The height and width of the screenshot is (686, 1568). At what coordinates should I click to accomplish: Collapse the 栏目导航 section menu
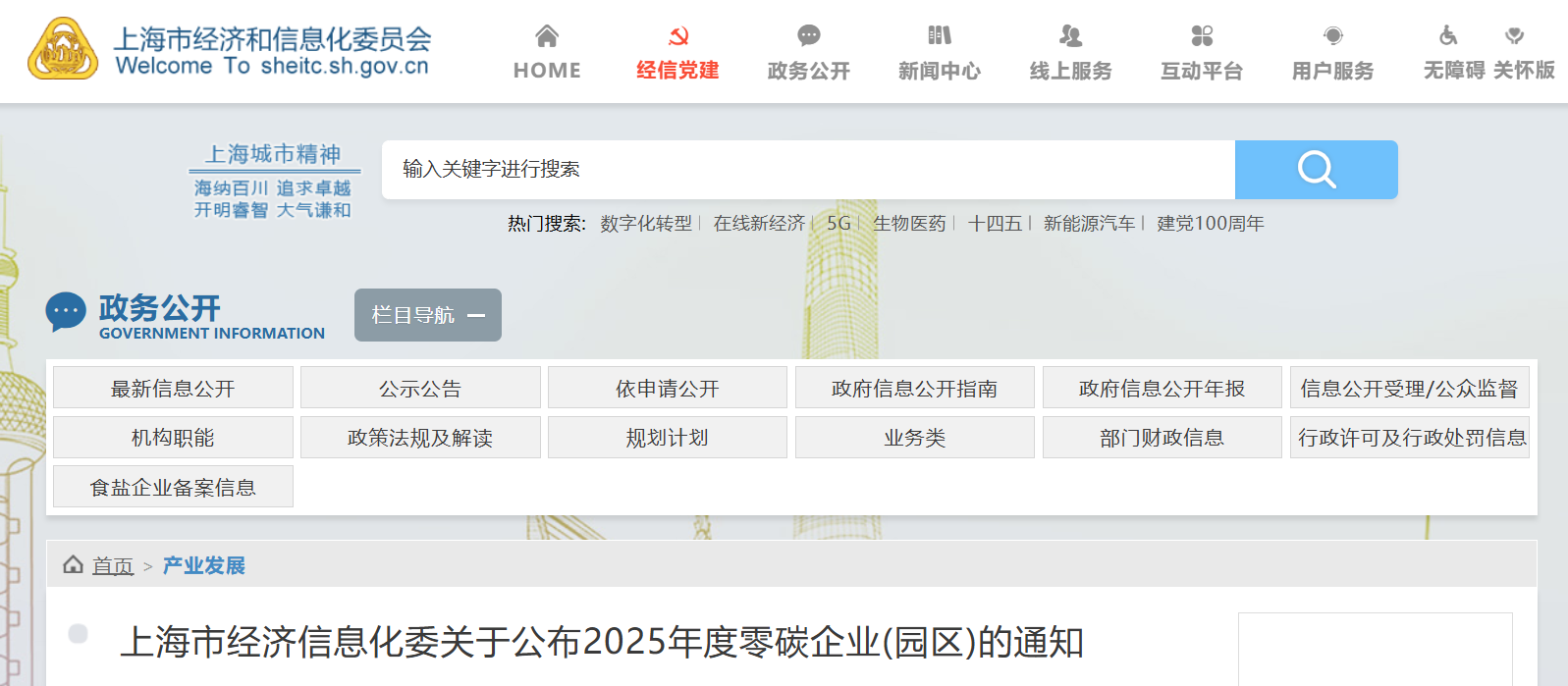click(428, 315)
